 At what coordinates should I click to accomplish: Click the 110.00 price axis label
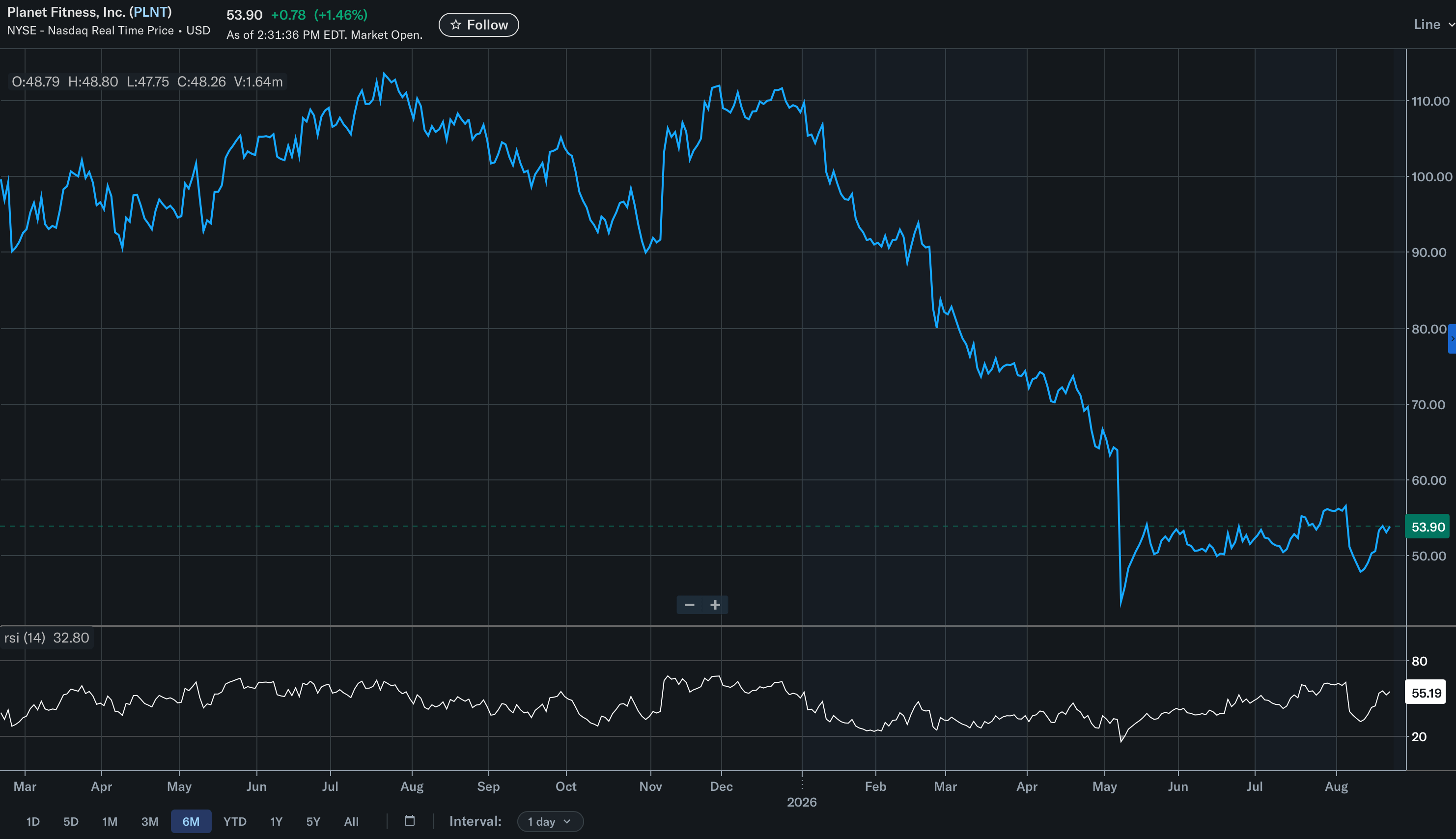1430,101
